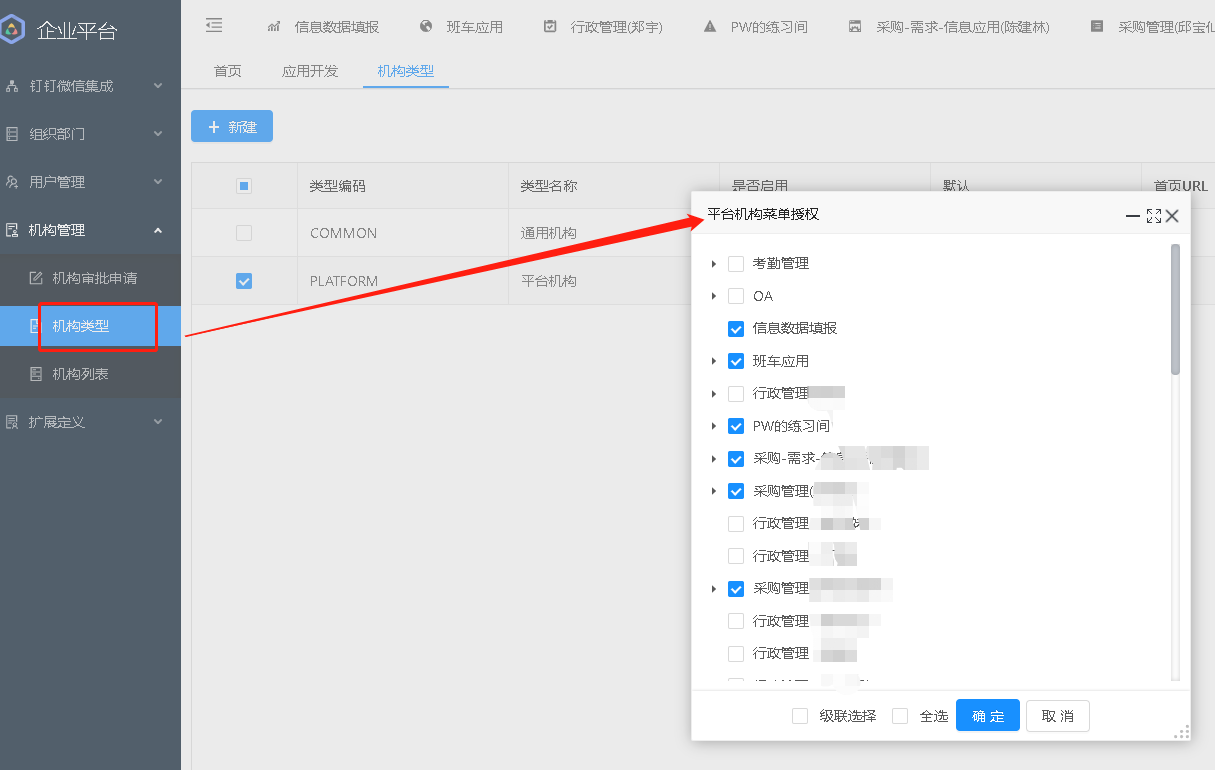Click the 新建 button

tap(232, 126)
